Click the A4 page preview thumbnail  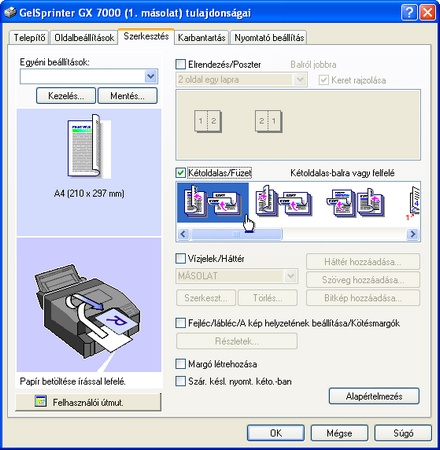point(89,146)
